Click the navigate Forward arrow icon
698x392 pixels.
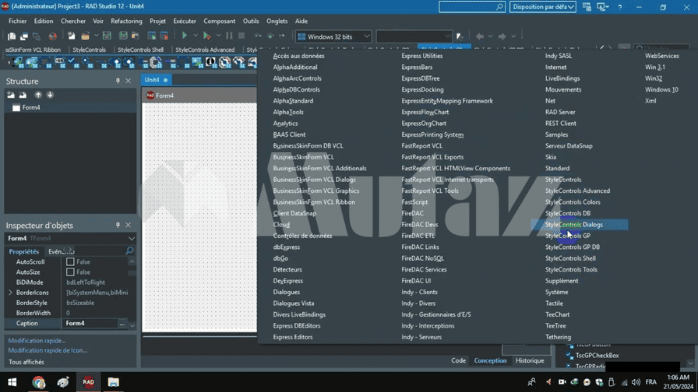coord(502,36)
